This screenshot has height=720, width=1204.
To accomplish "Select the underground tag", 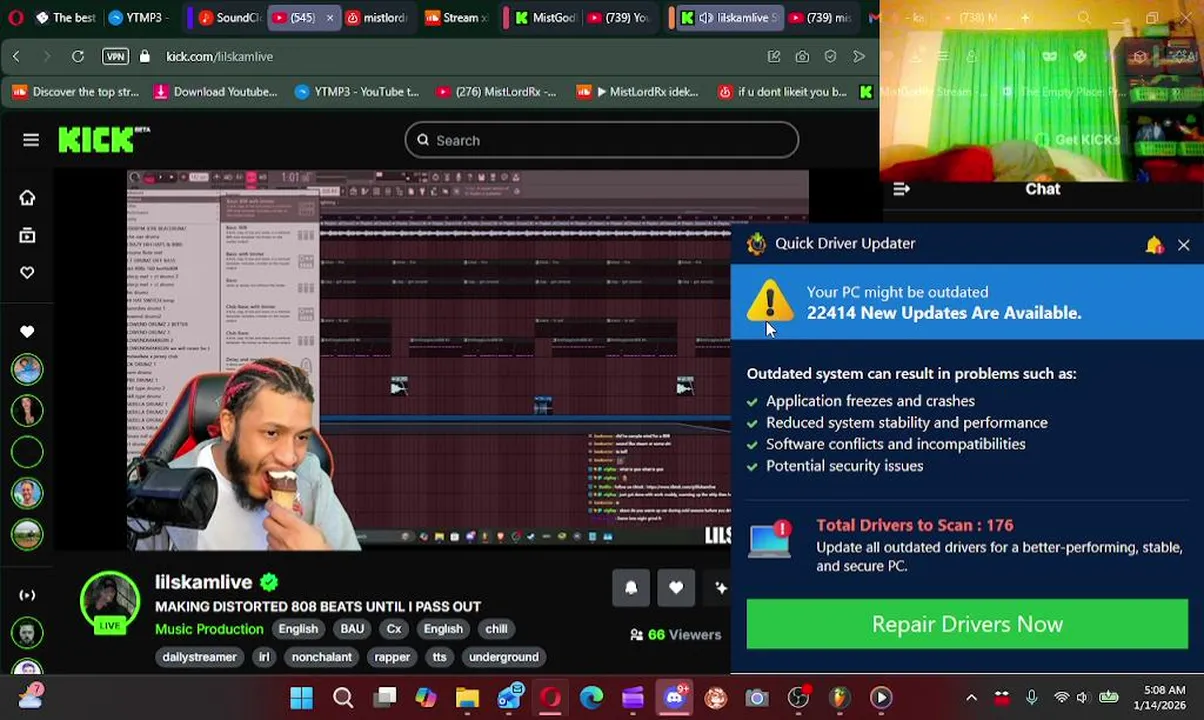I will pyautogui.click(x=504, y=657).
